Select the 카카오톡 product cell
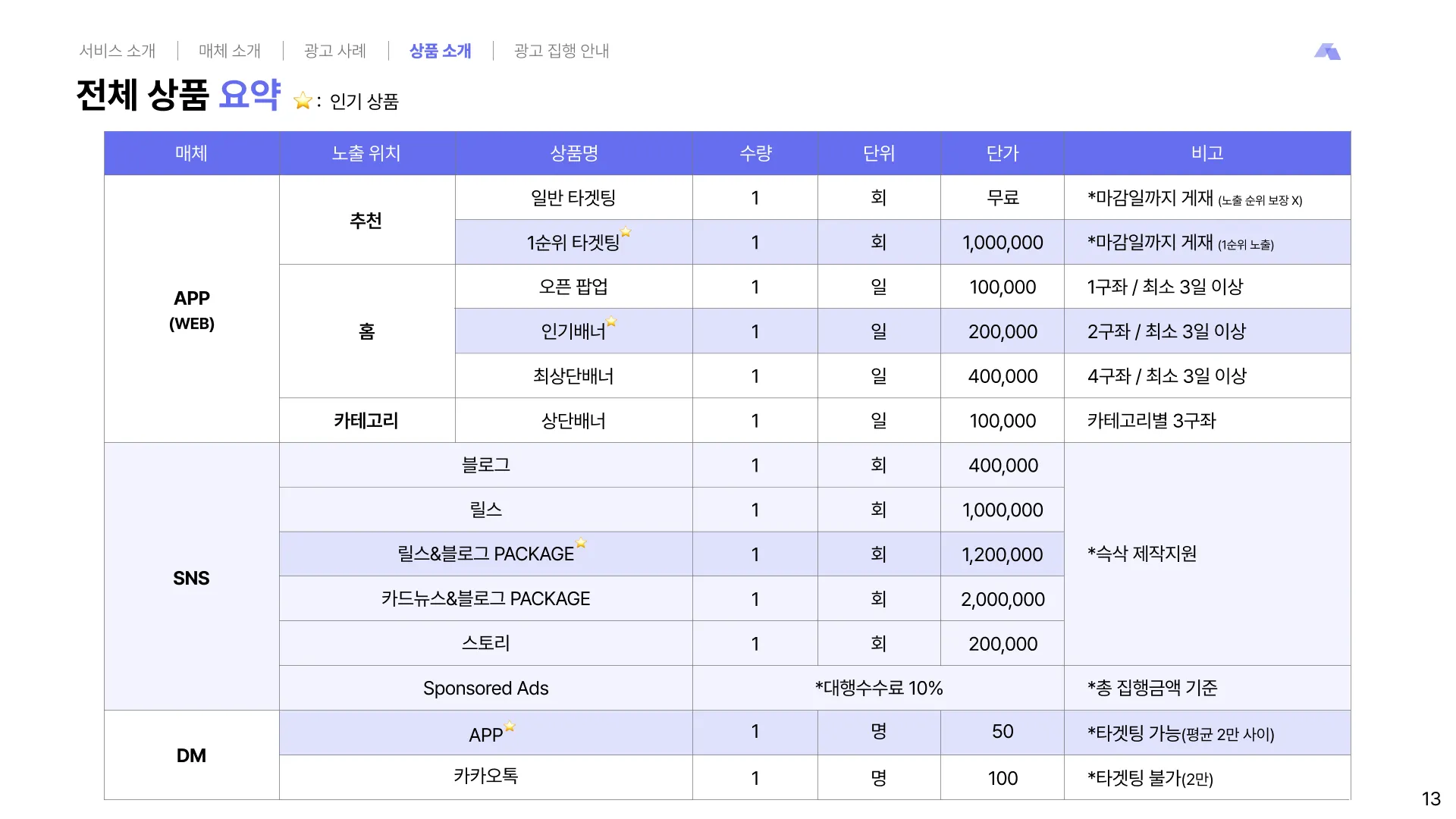Viewport: 1456px width, 819px height. point(485,777)
